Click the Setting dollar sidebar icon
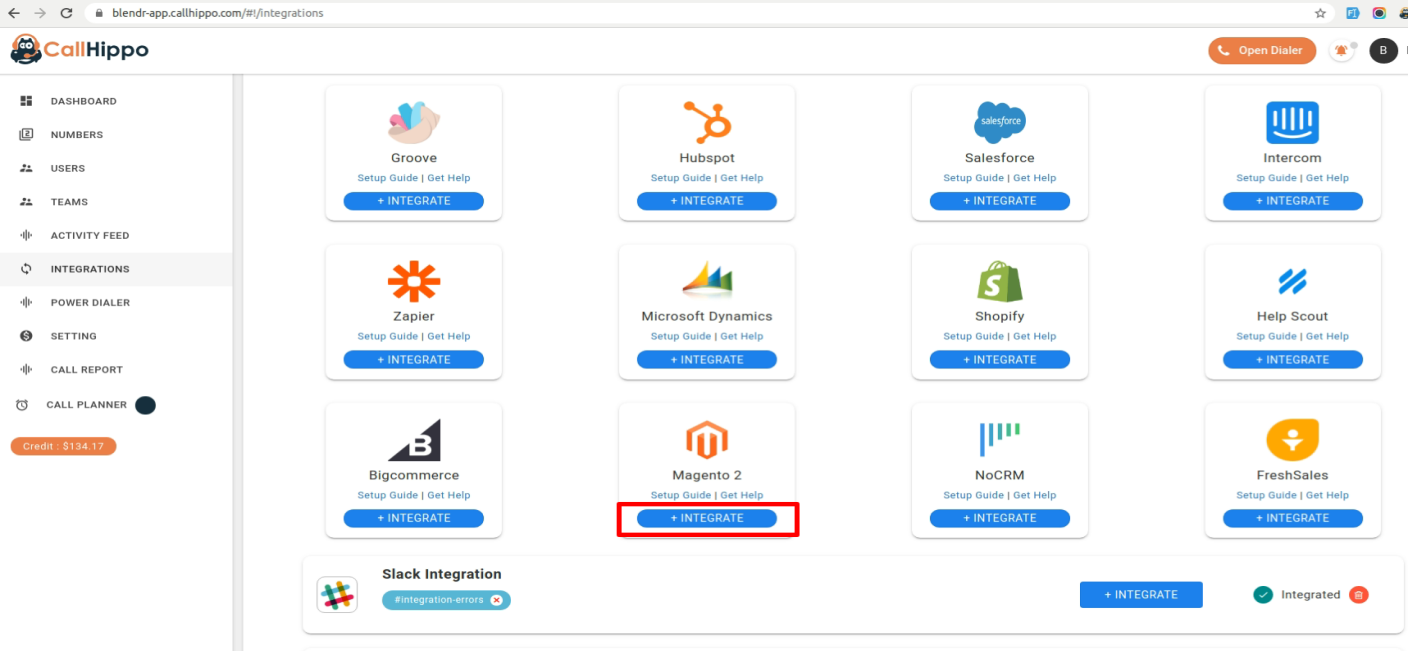 coord(27,336)
